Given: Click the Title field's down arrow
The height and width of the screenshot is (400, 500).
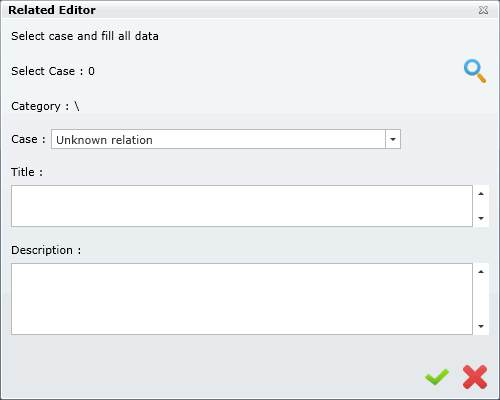Looking at the screenshot, I should (x=481, y=218).
